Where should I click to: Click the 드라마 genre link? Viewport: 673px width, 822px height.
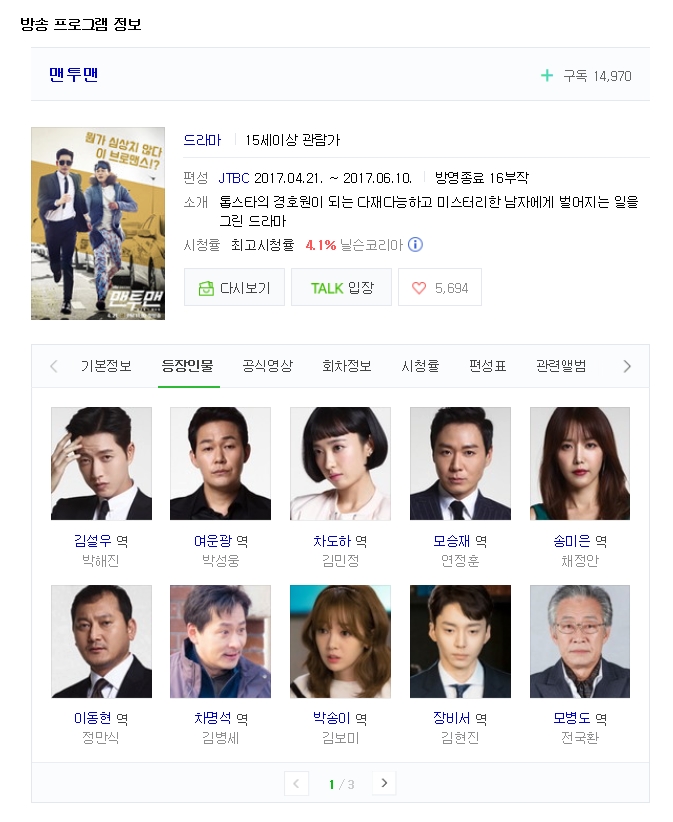tap(202, 140)
